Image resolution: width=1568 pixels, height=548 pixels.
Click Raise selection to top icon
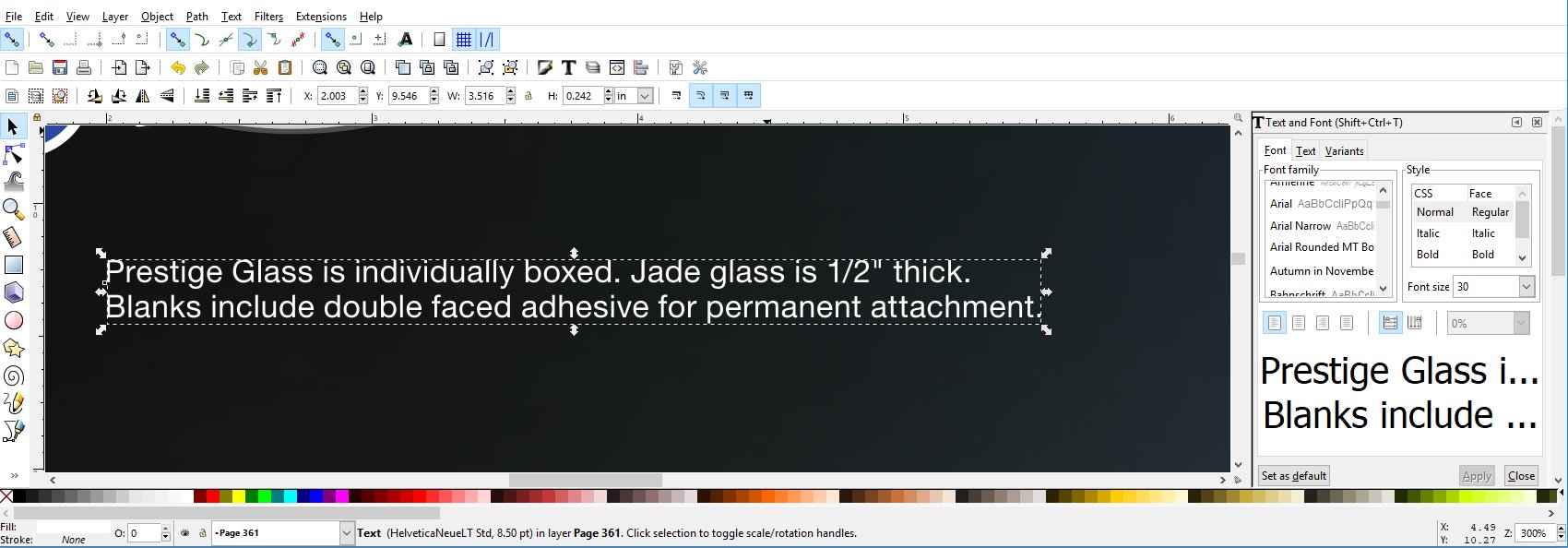click(274, 96)
